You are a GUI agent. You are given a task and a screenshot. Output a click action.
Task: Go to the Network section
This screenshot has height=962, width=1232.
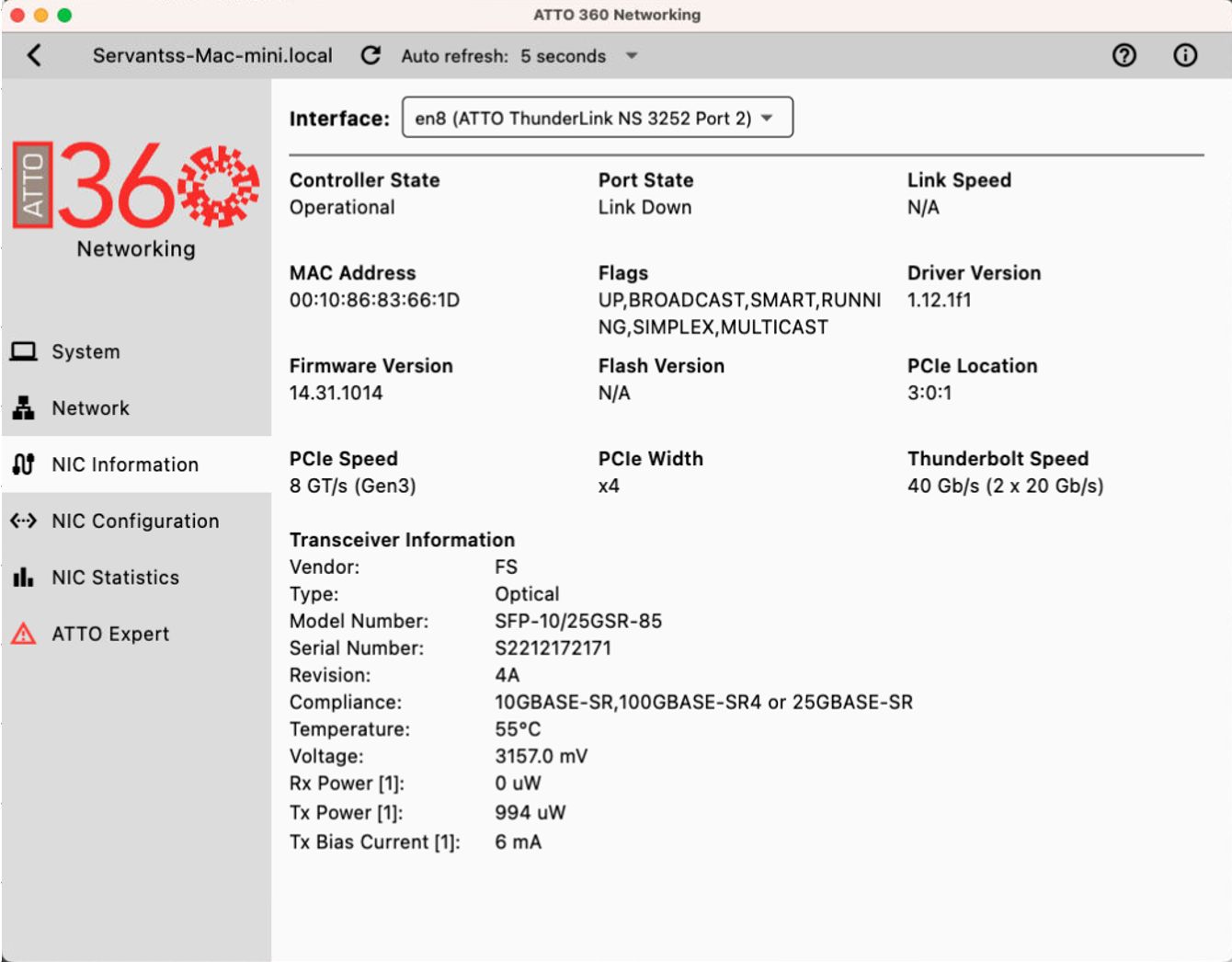pos(136,407)
